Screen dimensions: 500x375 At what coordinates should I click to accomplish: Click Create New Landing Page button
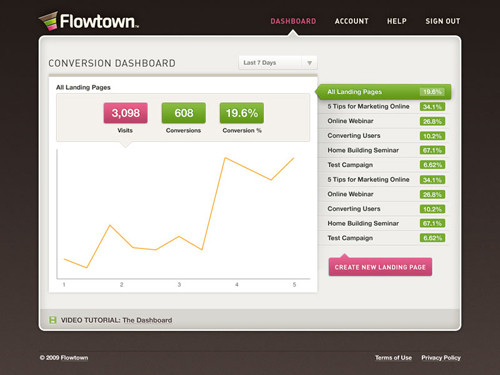tap(380, 267)
